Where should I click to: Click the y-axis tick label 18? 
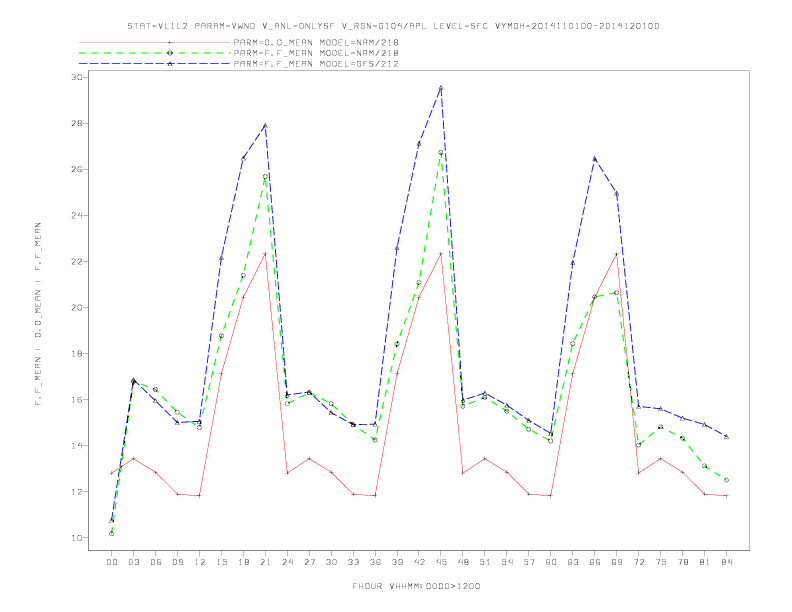[77, 353]
